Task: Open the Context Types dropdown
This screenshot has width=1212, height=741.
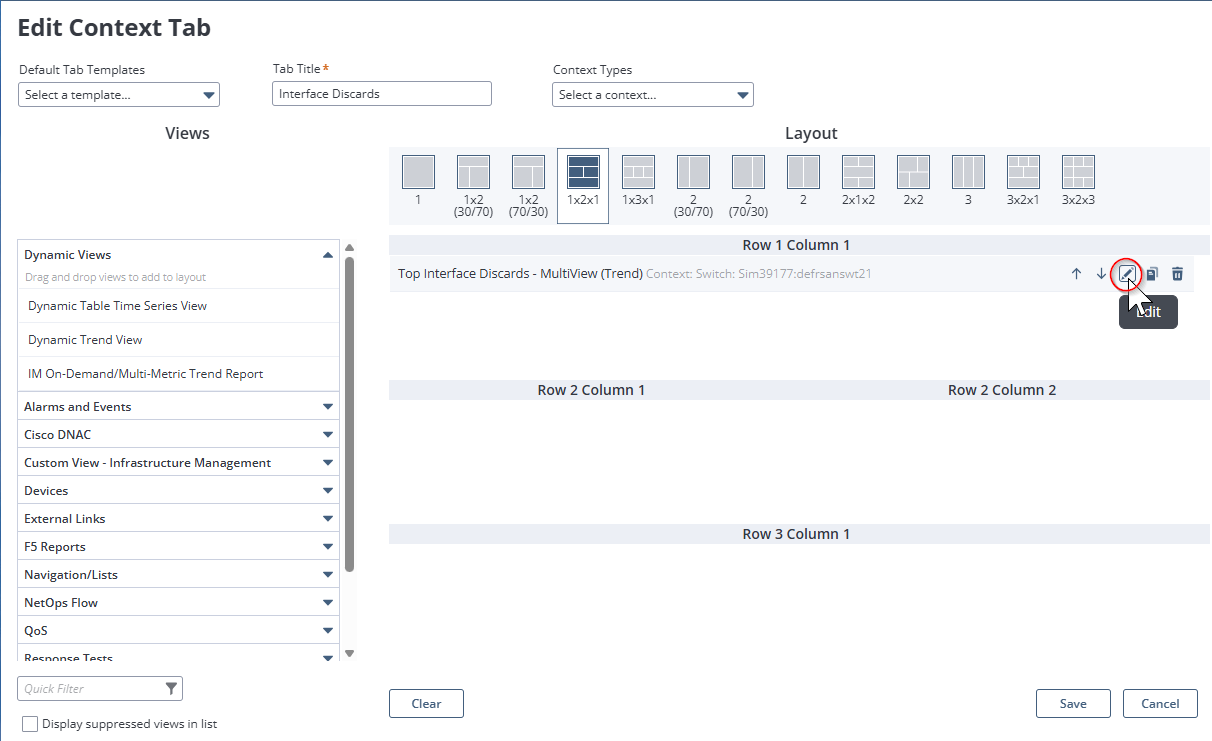Action: [652, 95]
